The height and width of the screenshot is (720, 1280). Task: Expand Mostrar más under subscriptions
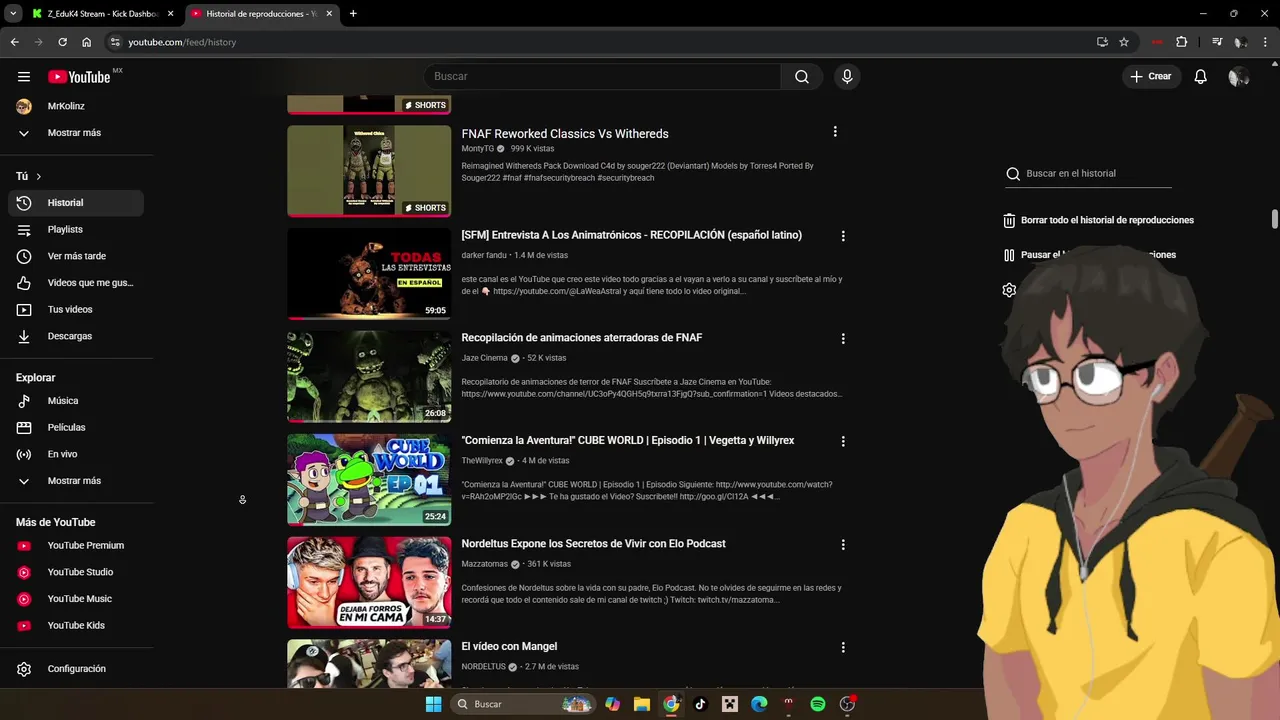pyautogui.click(x=76, y=133)
